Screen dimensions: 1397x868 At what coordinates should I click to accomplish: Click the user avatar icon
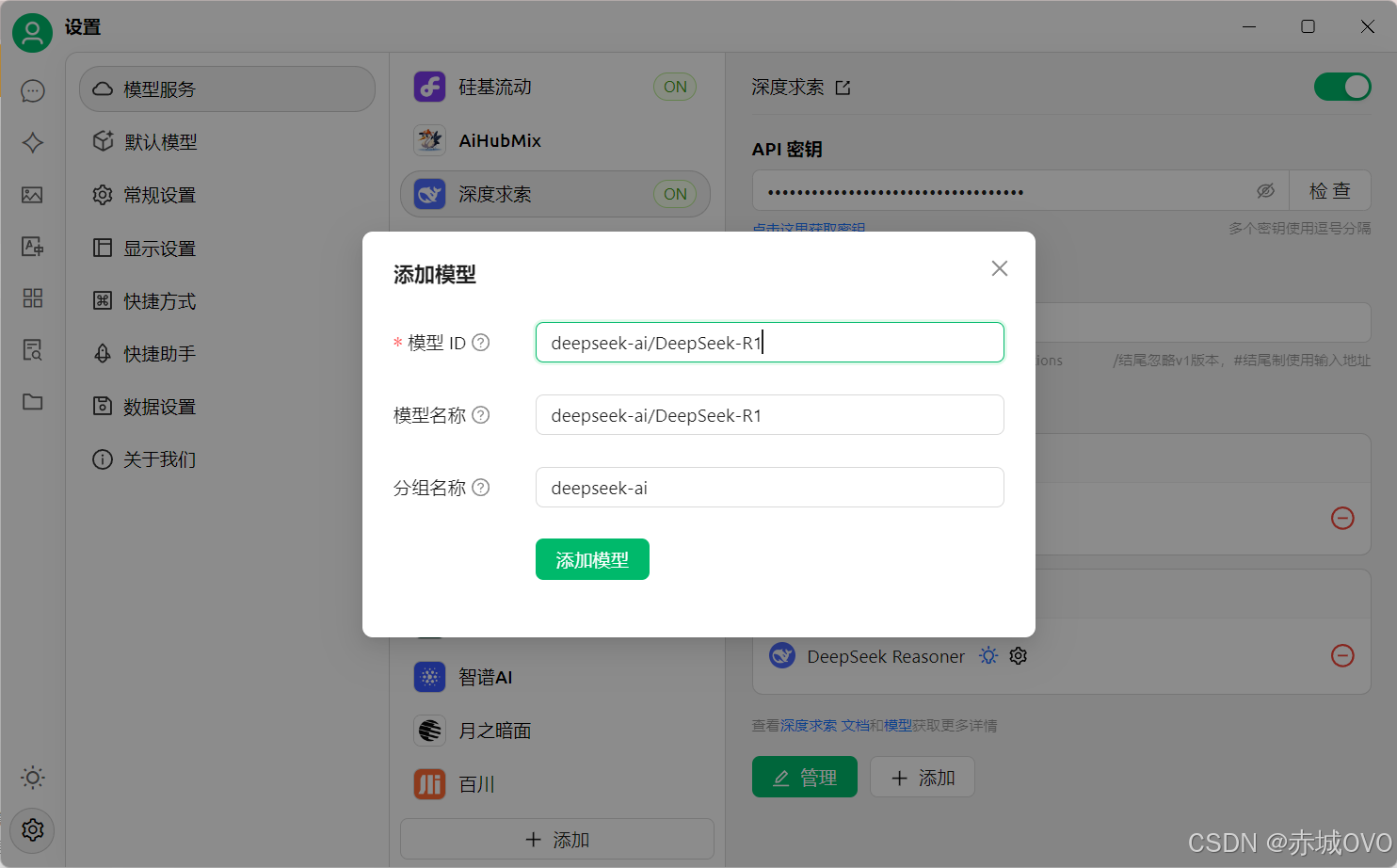(x=32, y=32)
